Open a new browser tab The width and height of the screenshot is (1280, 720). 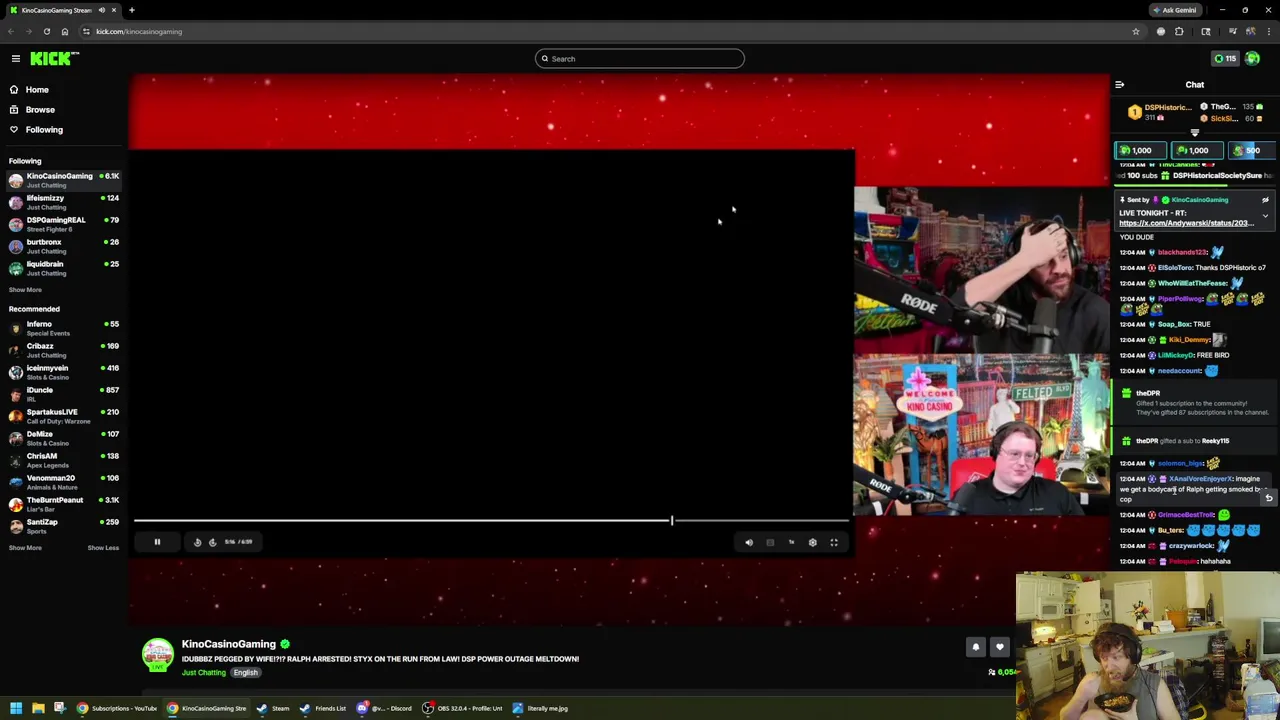click(x=131, y=10)
